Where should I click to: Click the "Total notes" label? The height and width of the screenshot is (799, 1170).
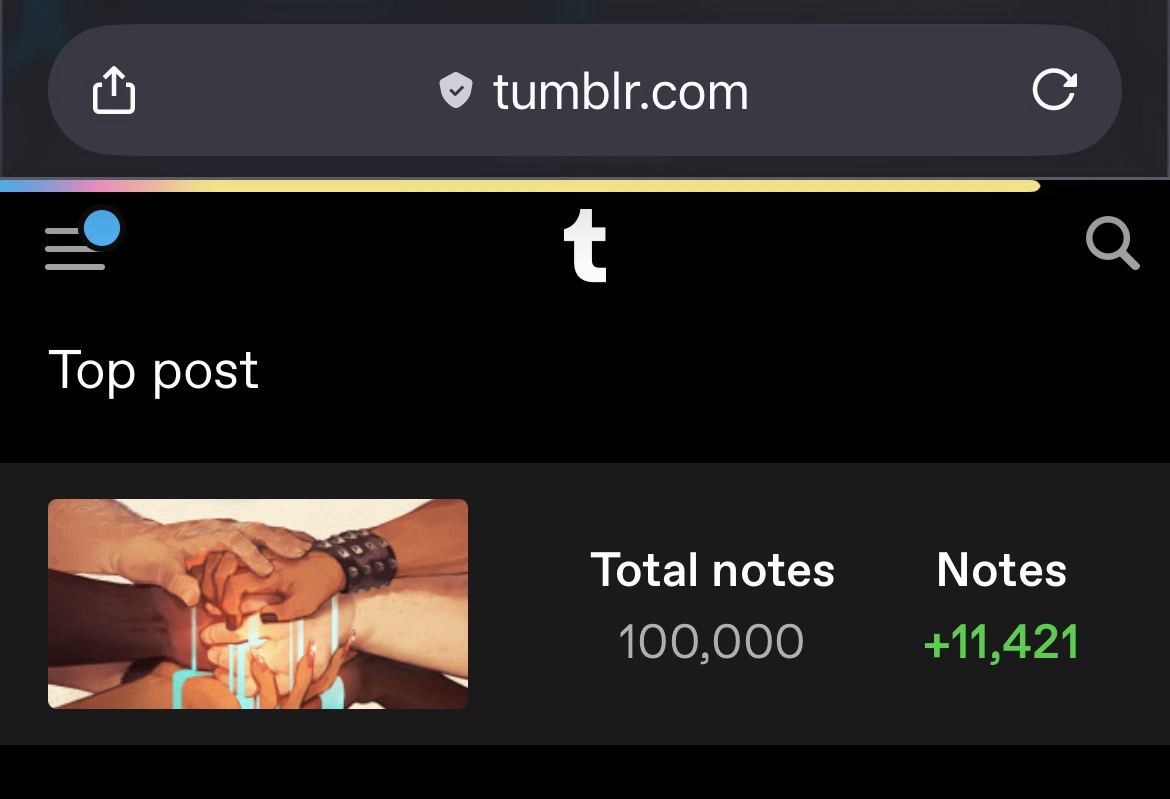point(712,570)
